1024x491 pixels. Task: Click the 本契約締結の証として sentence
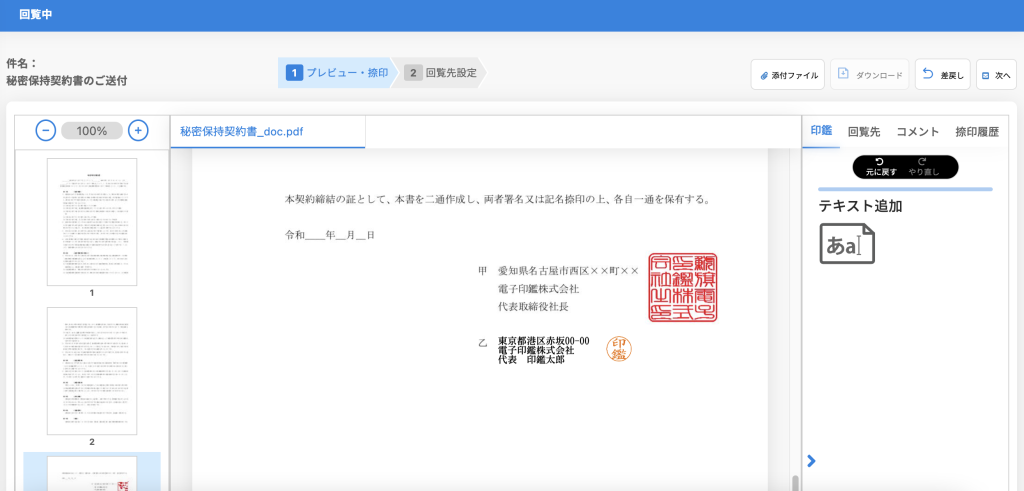(498, 199)
